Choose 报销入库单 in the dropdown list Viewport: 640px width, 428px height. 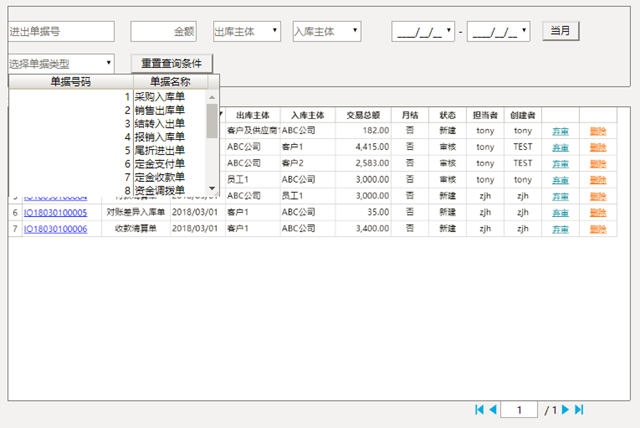coord(160,137)
